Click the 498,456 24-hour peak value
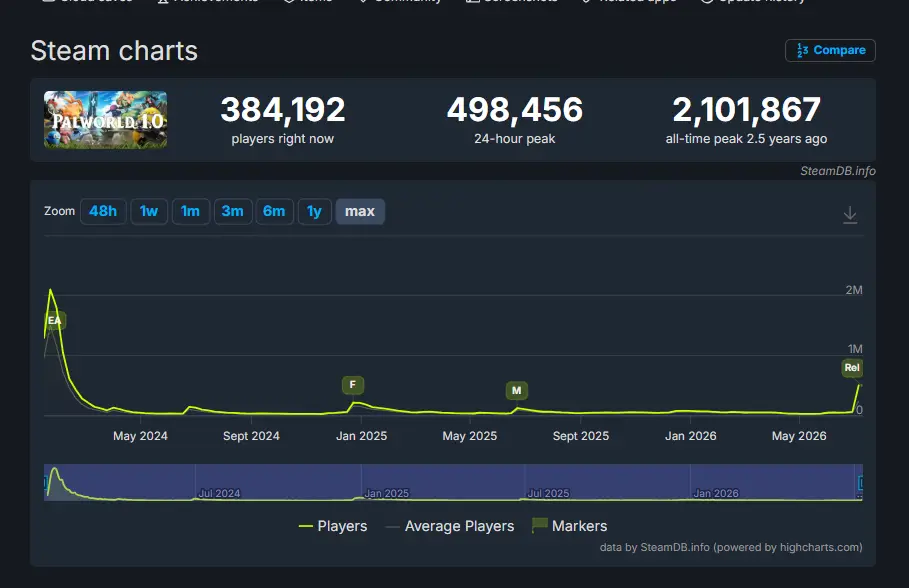The height and width of the screenshot is (588, 909). (x=515, y=110)
